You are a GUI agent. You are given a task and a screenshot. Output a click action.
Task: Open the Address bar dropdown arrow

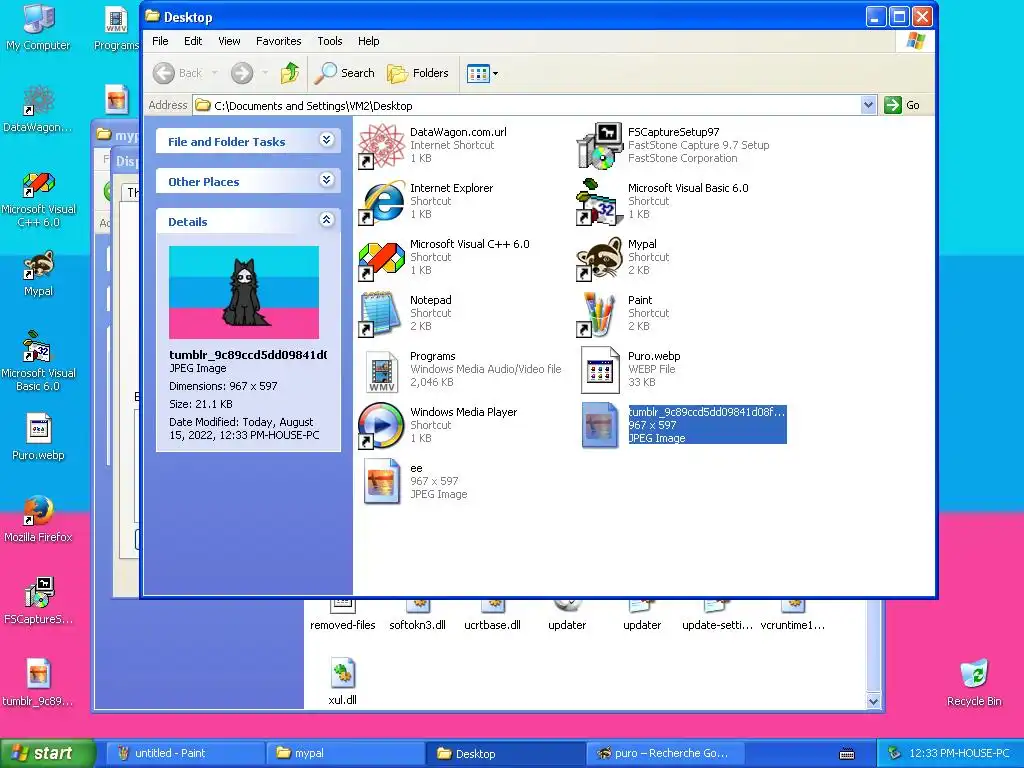(868, 105)
